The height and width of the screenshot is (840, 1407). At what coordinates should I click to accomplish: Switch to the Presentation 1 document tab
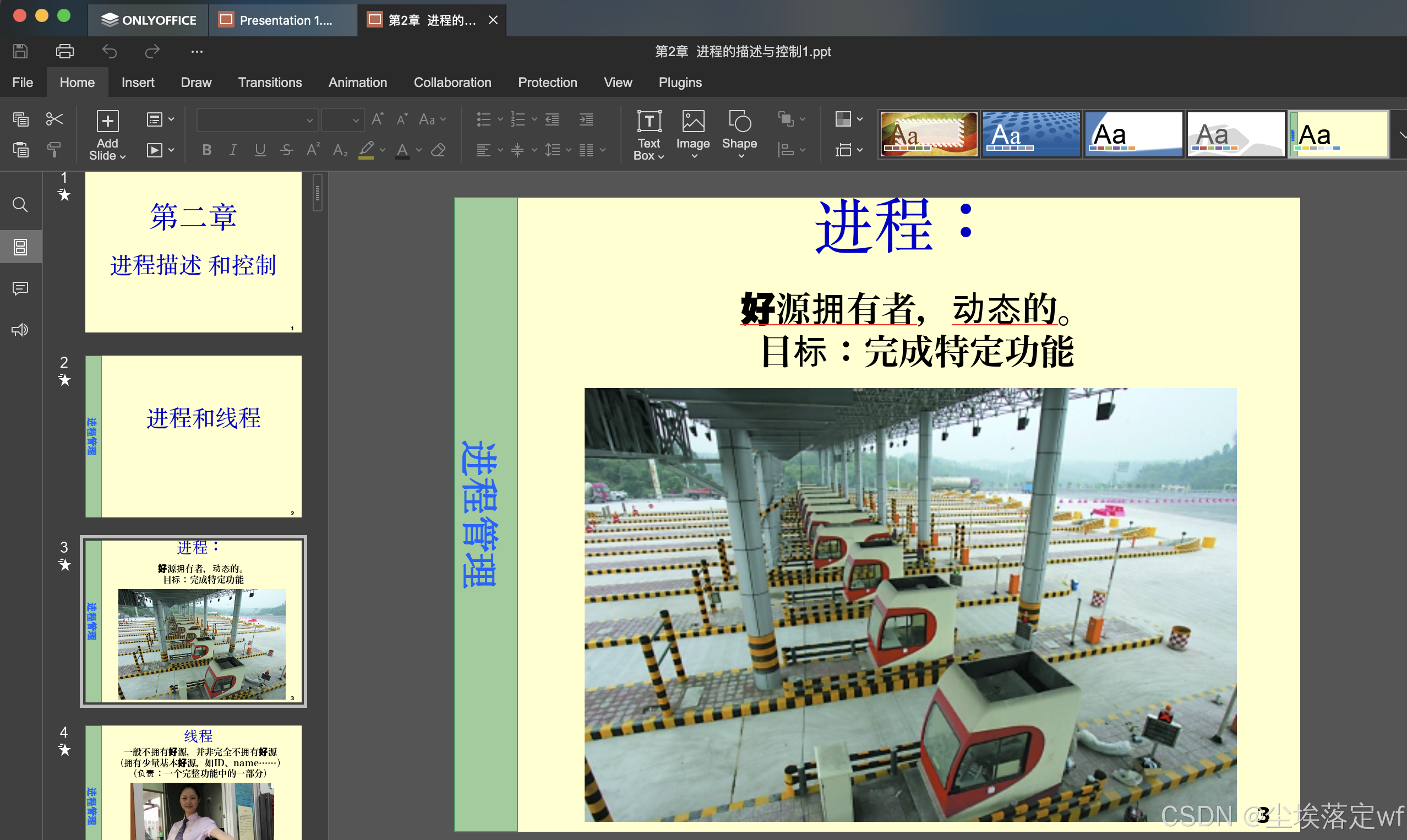282,20
